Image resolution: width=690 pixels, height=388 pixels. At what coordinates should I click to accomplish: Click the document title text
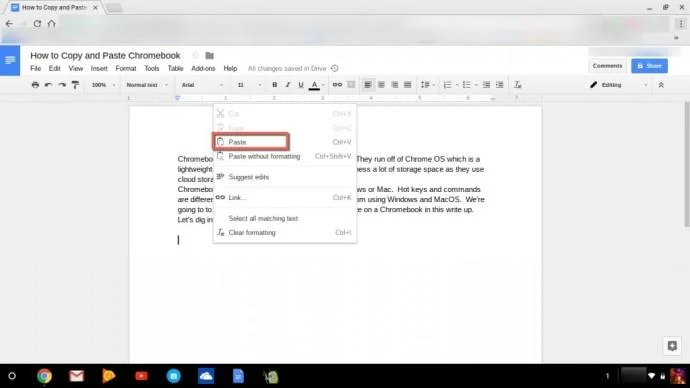pyautogui.click(x=105, y=55)
